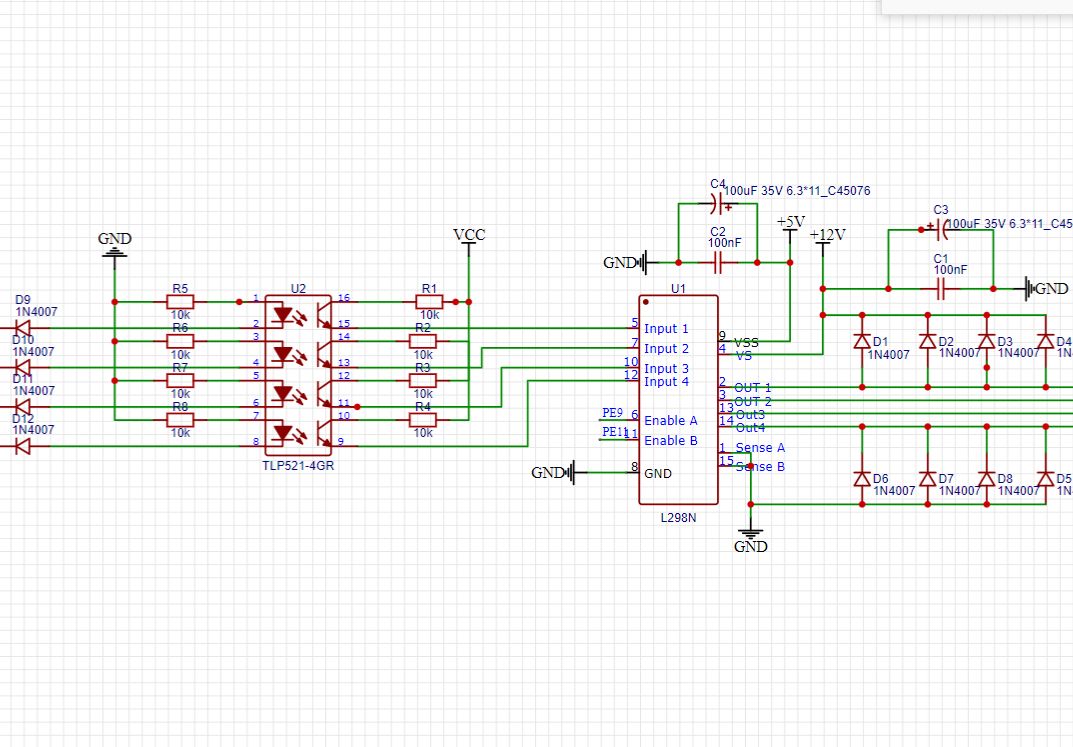
Task: Select capacitor C1 on the 12V rail
Action: pos(941,289)
